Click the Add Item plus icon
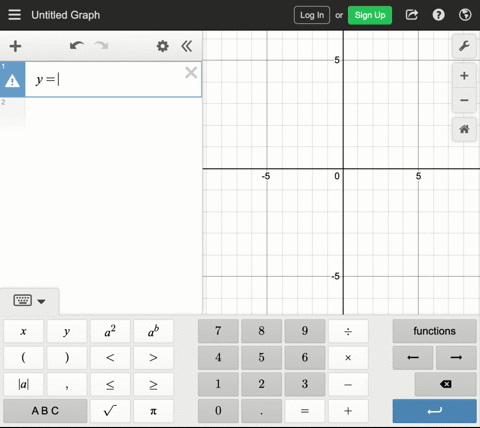480x428 pixels. pos(15,46)
